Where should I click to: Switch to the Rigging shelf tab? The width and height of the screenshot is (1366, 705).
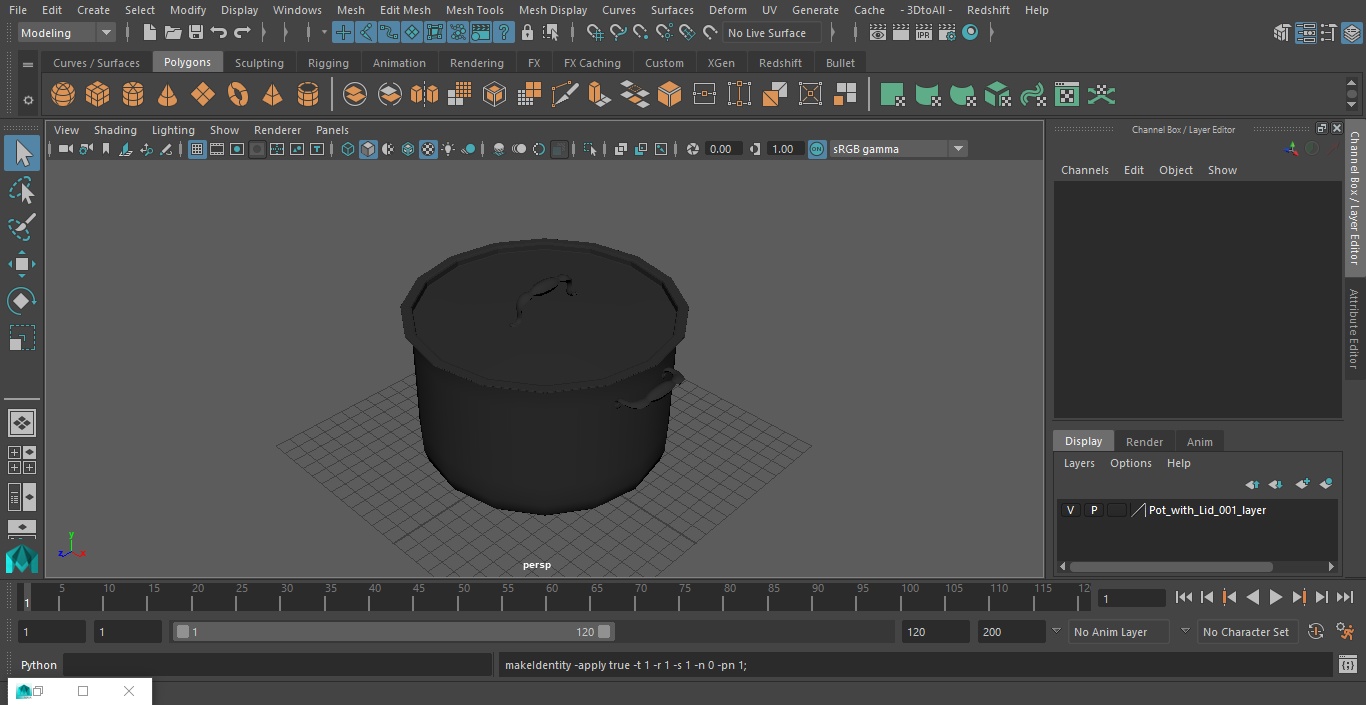[x=328, y=63]
